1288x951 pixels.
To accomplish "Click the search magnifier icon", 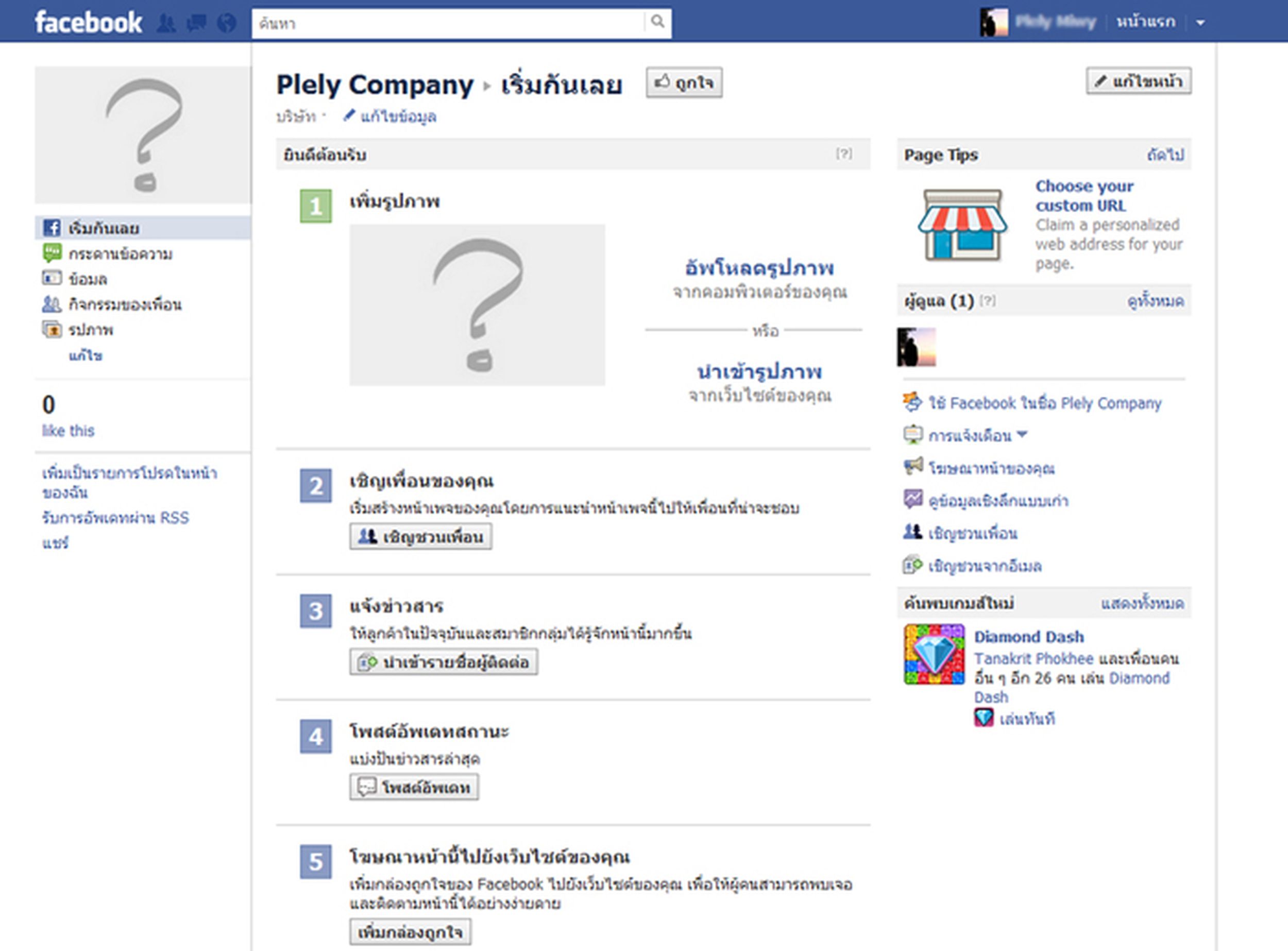I will tap(657, 23).
